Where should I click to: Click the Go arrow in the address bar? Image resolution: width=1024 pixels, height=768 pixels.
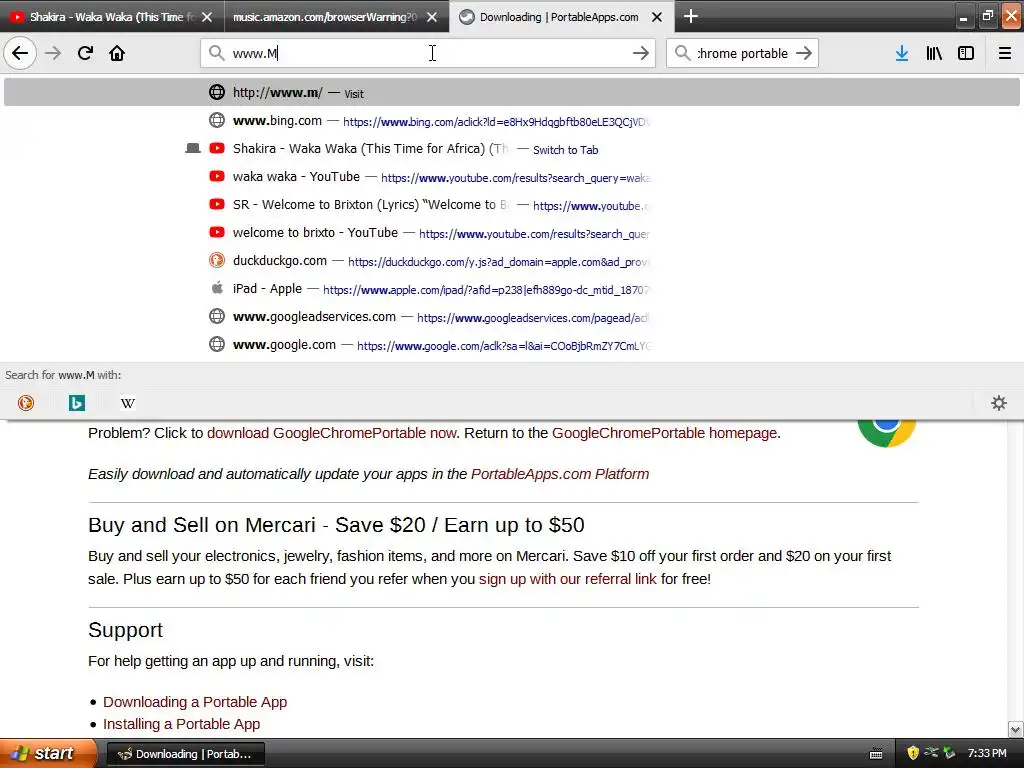click(641, 53)
